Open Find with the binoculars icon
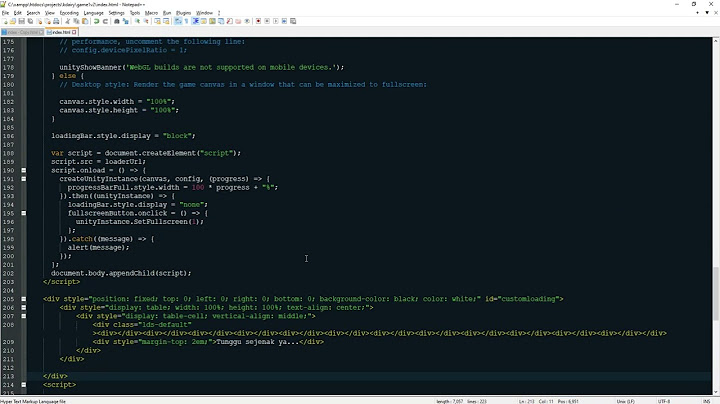Viewport: 720px width, 404px height. (x=117, y=21)
